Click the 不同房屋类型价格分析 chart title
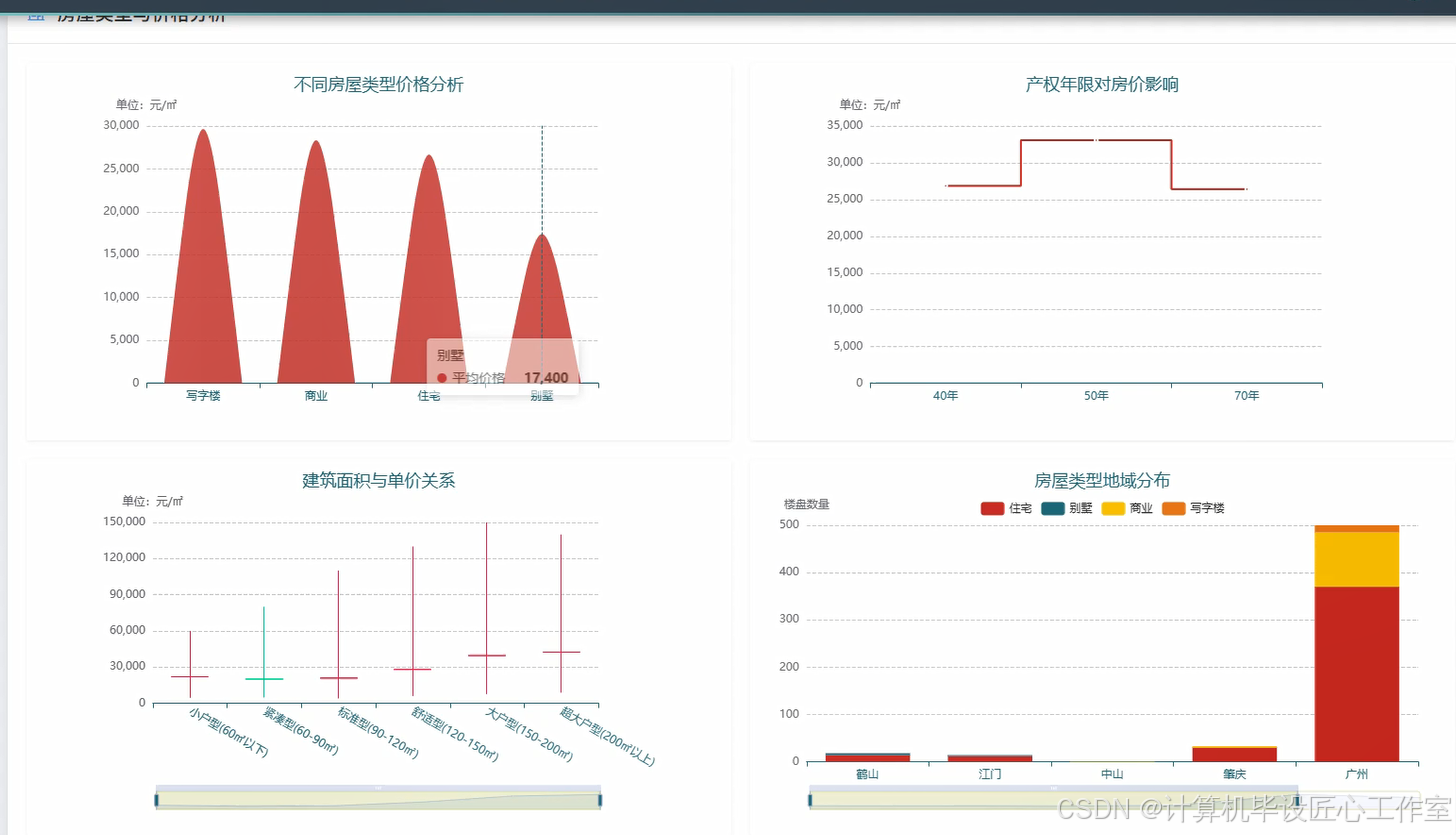 click(x=379, y=85)
